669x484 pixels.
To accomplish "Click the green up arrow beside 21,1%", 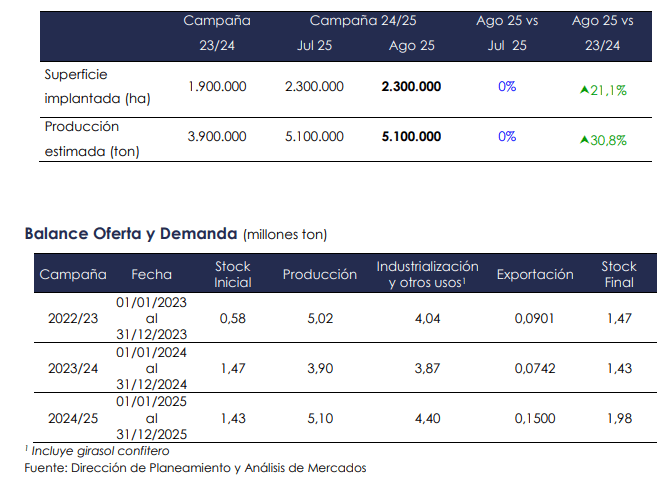I will coord(584,90).
